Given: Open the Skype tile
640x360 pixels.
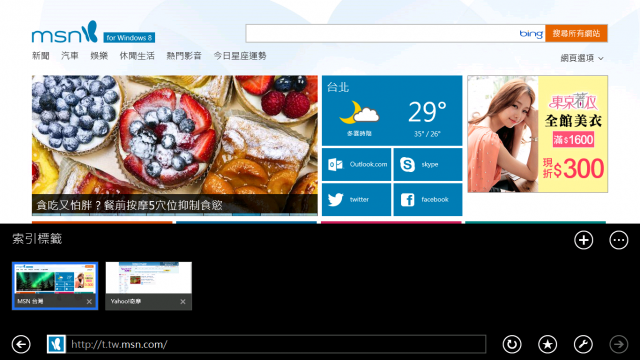Looking at the screenshot, I should pyautogui.click(x=428, y=164).
